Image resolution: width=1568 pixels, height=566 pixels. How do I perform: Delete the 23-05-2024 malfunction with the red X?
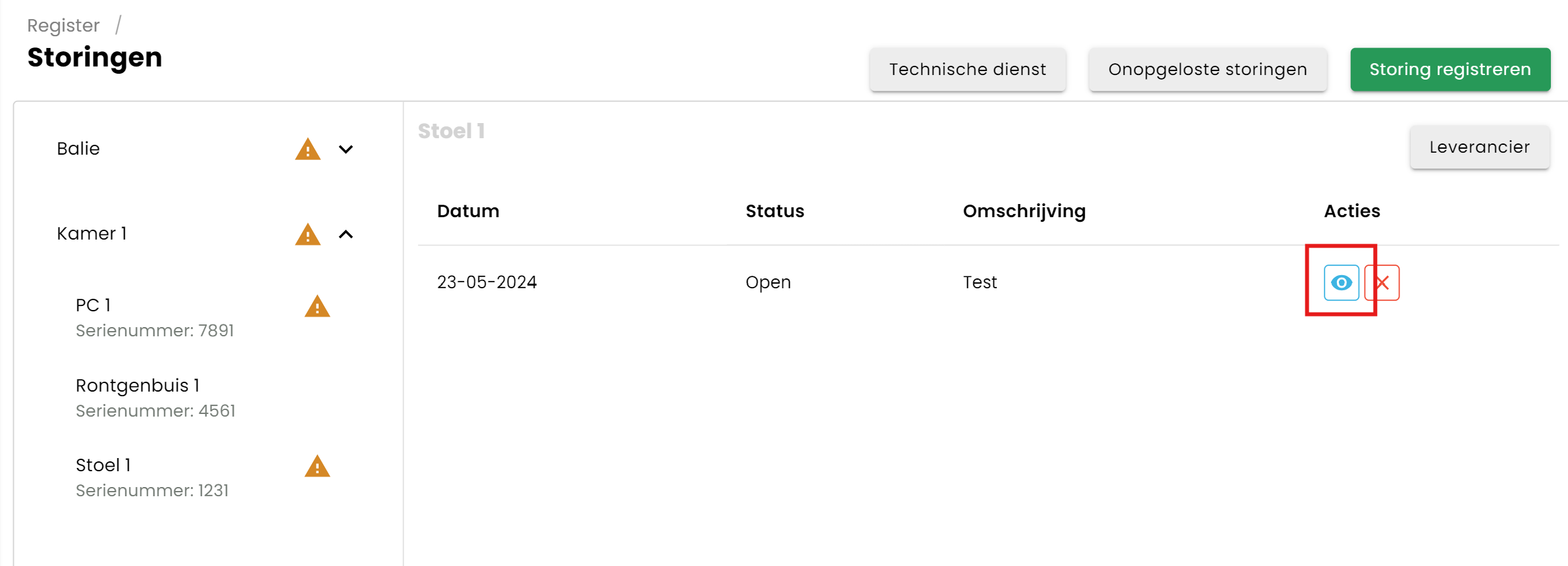[x=1382, y=282]
